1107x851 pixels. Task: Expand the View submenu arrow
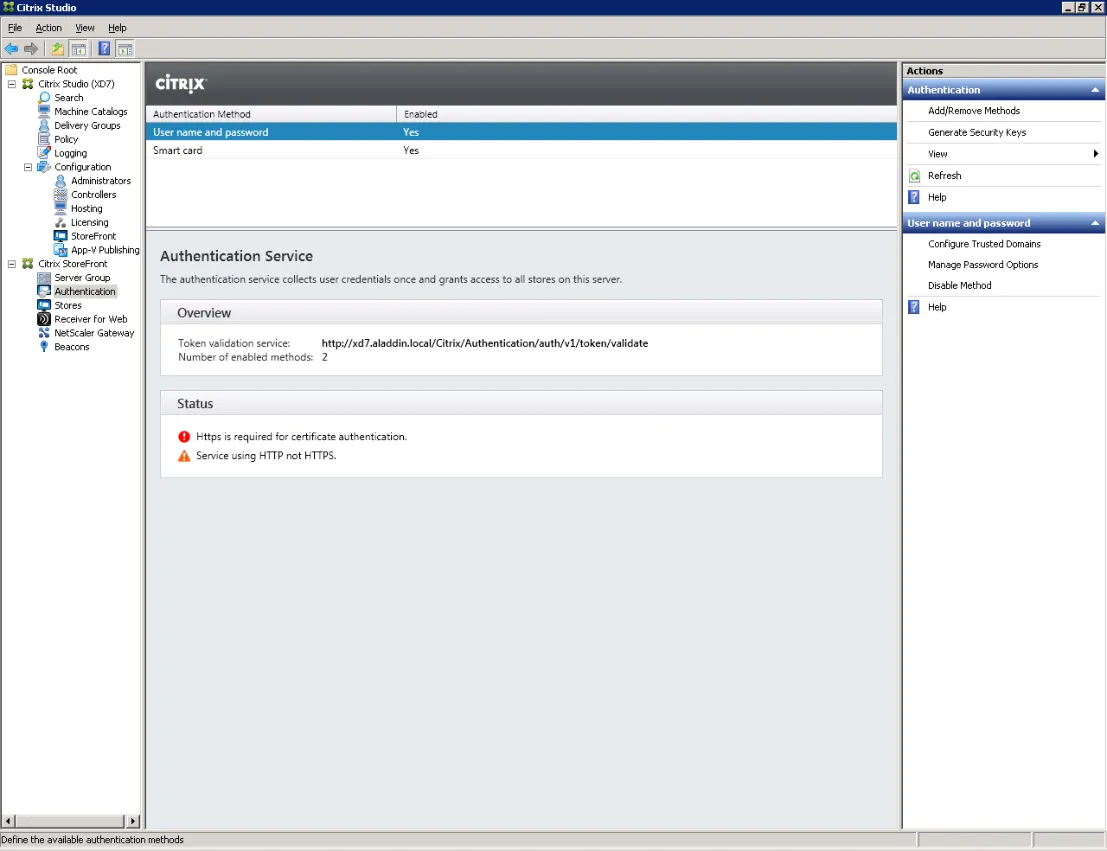(x=1095, y=153)
